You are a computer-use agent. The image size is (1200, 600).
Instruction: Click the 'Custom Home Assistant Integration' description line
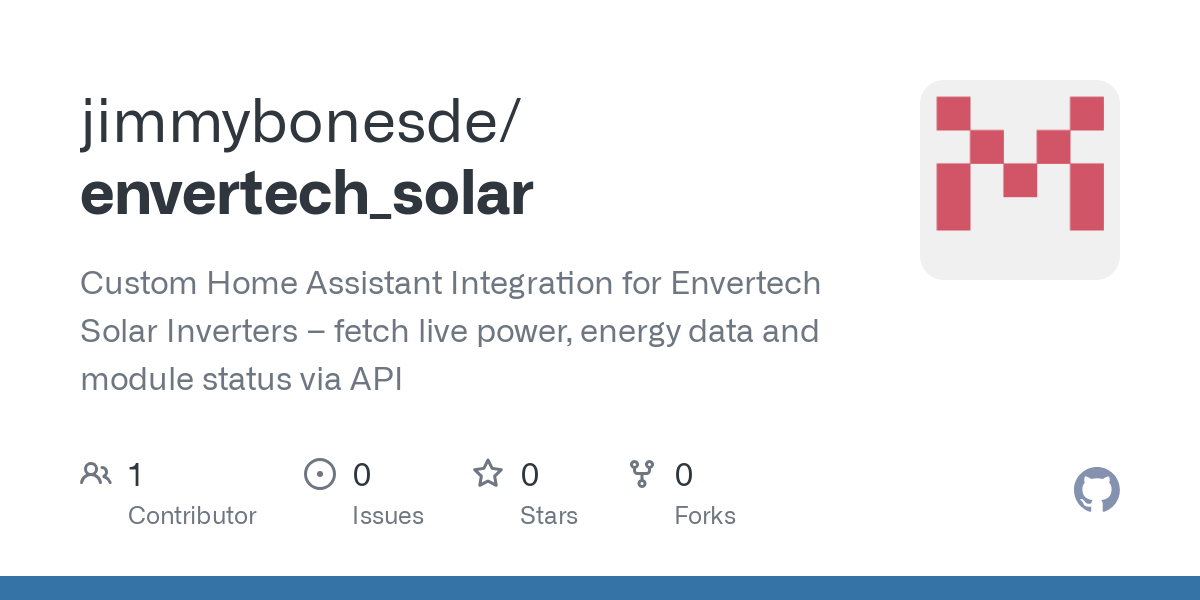(x=450, y=283)
